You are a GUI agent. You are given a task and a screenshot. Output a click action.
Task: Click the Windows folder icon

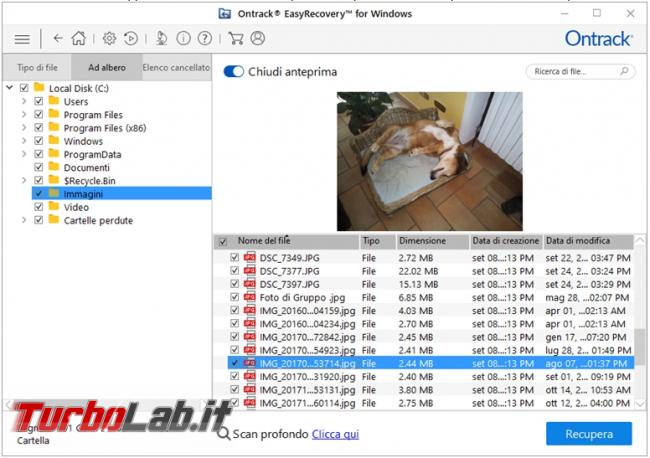coord(54,140)
